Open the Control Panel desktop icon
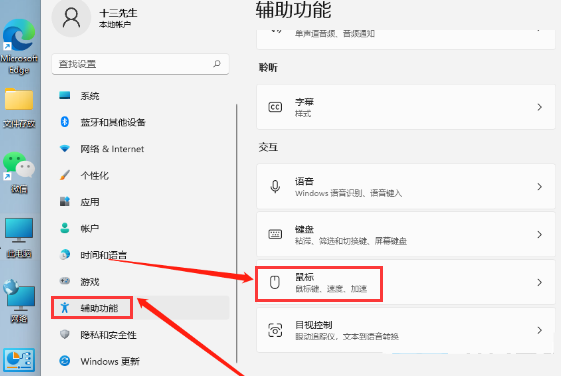561x376 pixels. [x=19, y=360]
